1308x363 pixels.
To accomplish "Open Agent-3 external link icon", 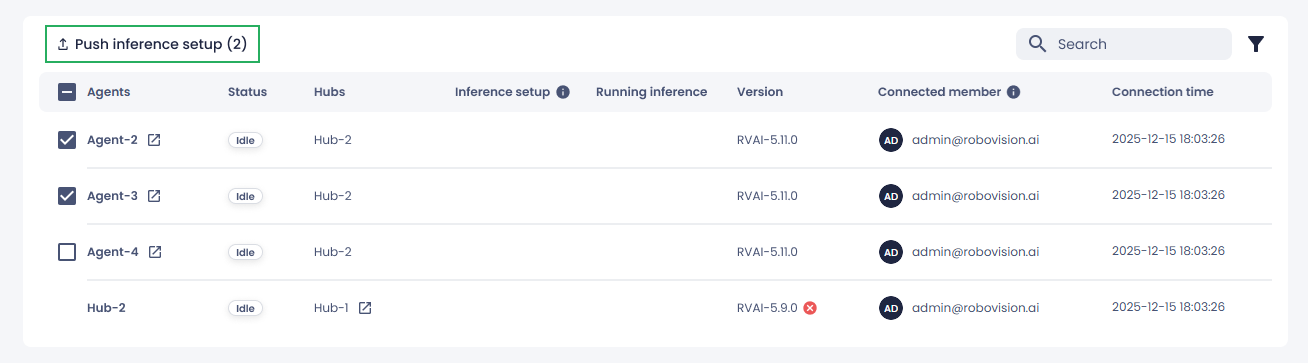I will pos(154,196).
